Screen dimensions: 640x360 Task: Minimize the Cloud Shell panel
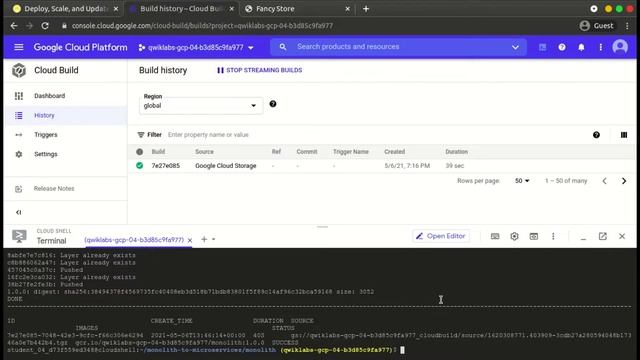click(x=583, y=238)
